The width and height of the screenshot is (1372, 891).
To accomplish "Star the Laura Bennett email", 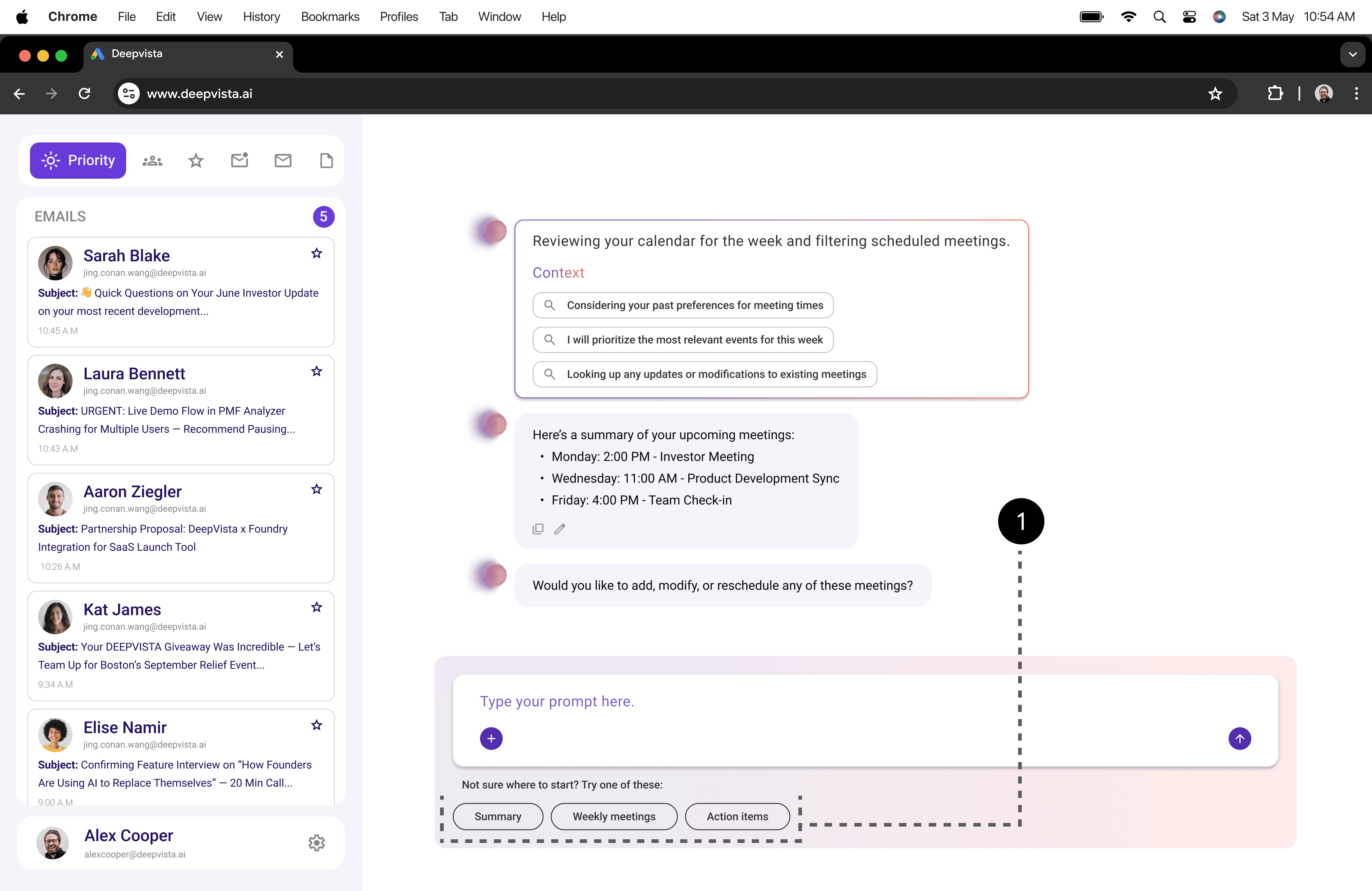I will (316, 371).
